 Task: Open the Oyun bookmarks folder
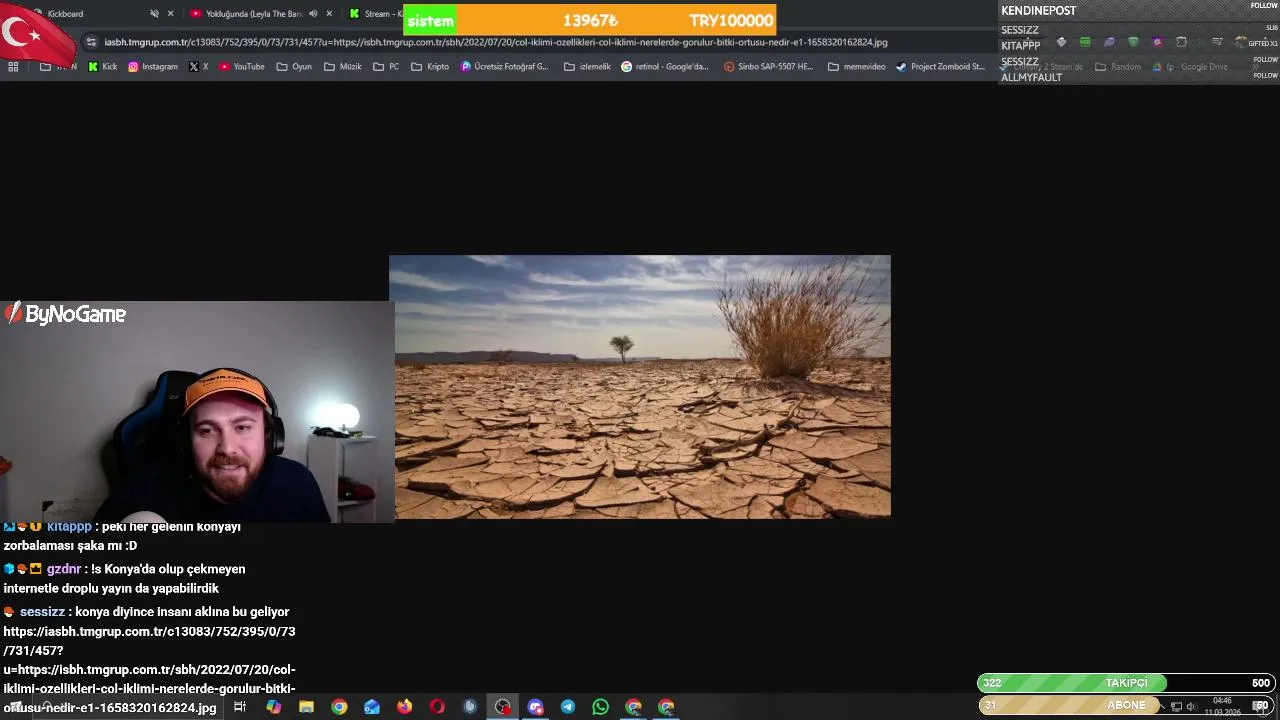point(294,67)
